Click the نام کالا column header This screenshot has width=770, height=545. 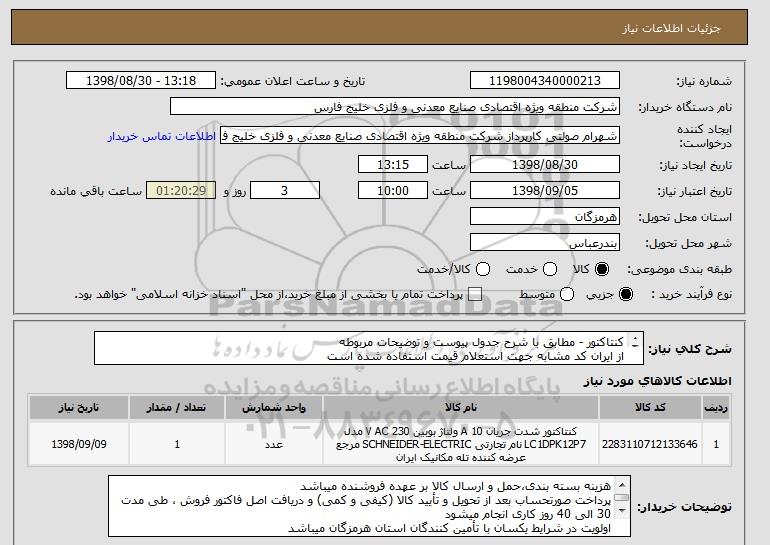pyautogui.click(x=461, y=408)
